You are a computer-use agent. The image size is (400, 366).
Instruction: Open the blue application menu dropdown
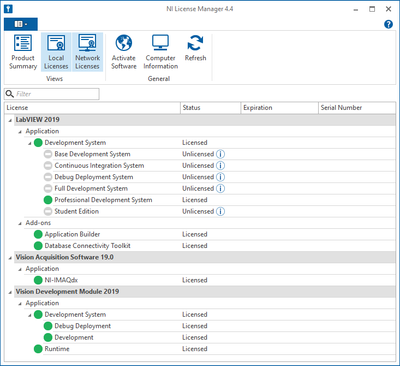click(x=21, y=24)
